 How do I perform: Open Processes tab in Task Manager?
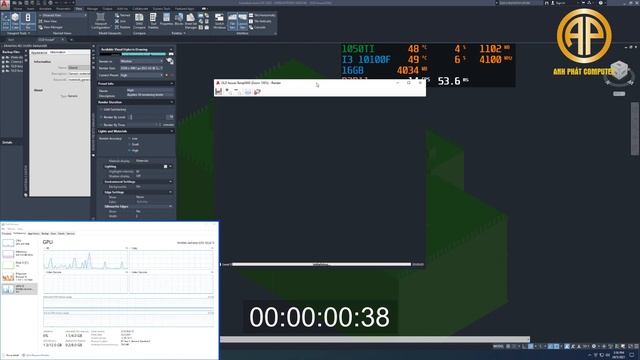click(x=7, y=233)
